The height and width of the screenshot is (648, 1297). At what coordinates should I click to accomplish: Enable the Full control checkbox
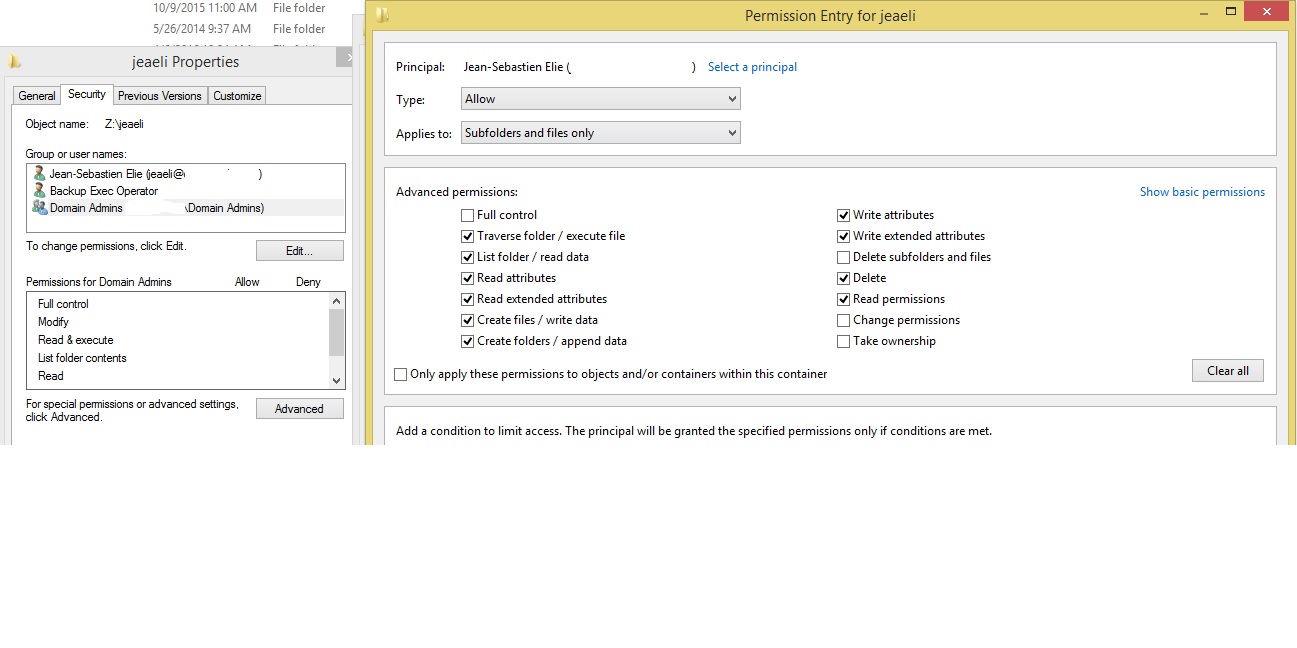coord(467,214)
